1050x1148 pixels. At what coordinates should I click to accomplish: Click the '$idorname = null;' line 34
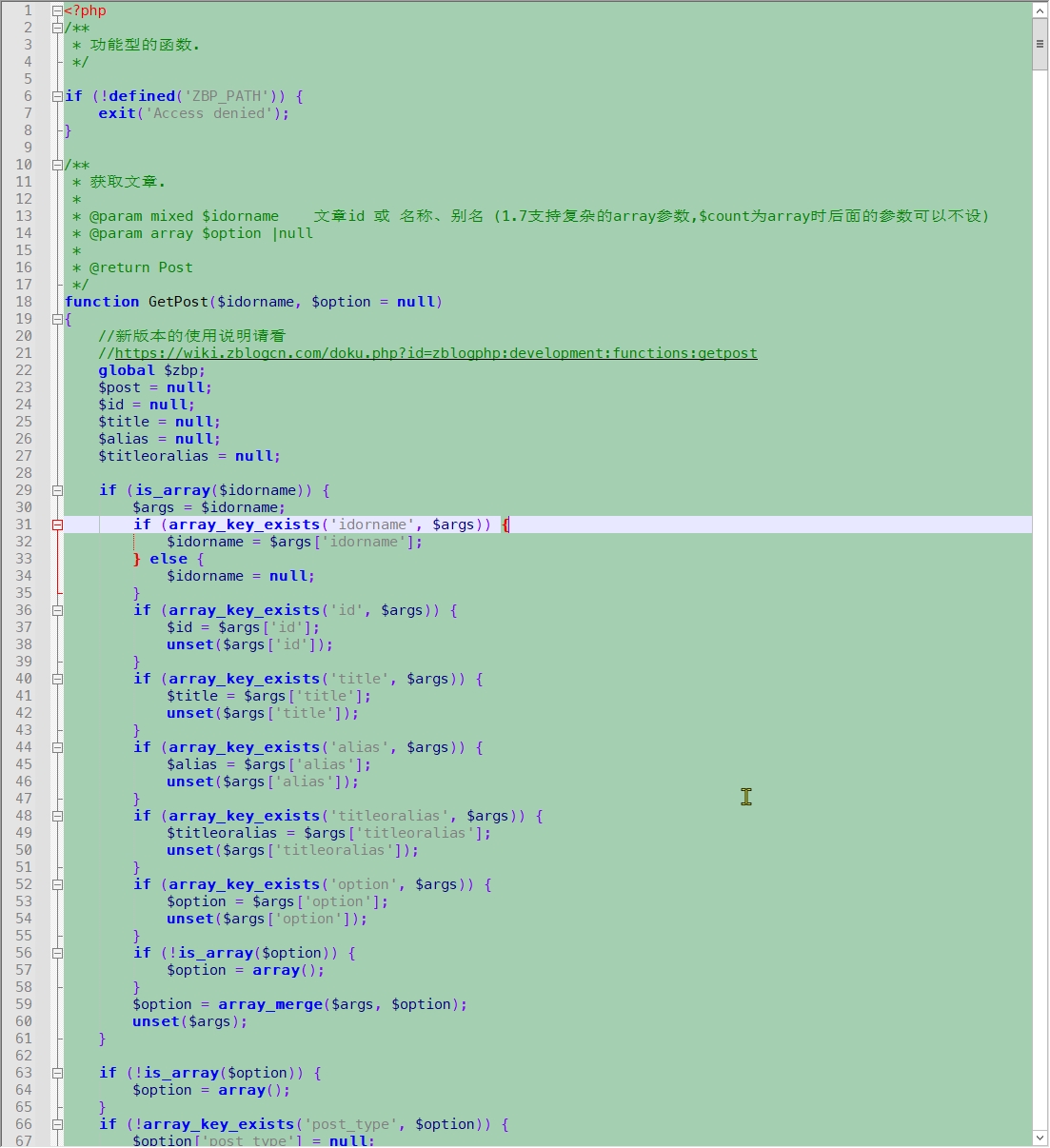coord(241,576)
